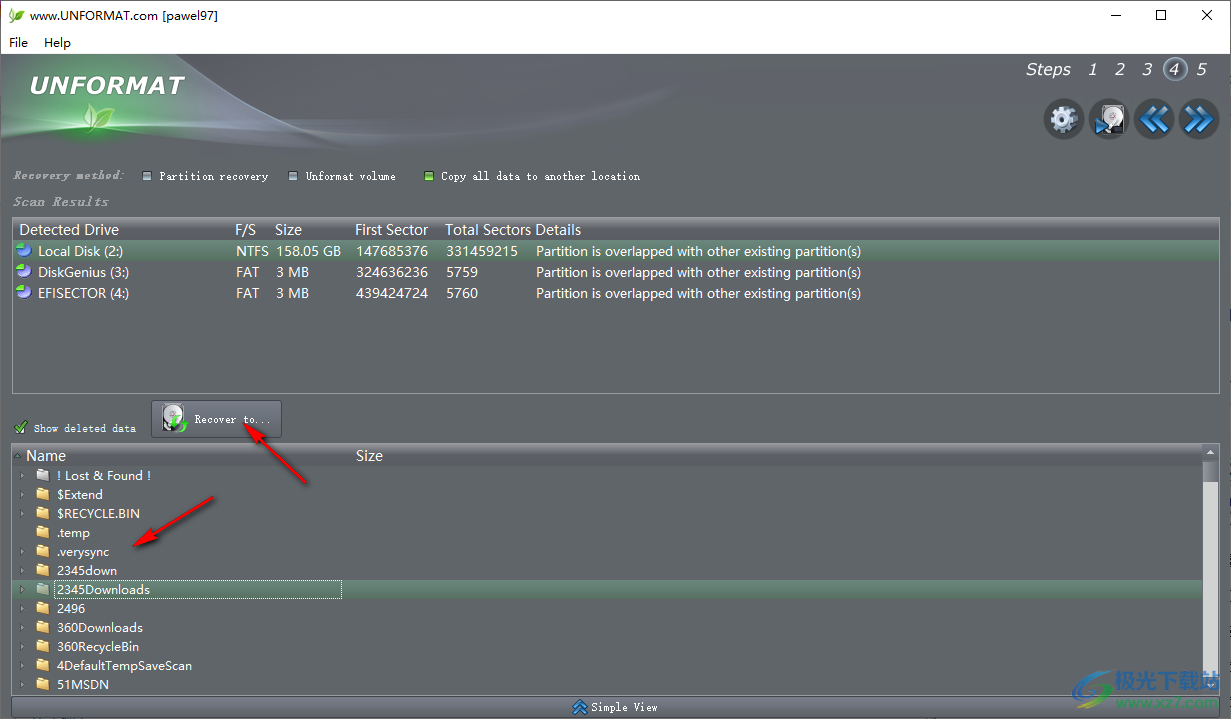Viewport: 1231px width, 719px height.
Task: Click the 51MSDN folder icon
Action: point(42,684)
